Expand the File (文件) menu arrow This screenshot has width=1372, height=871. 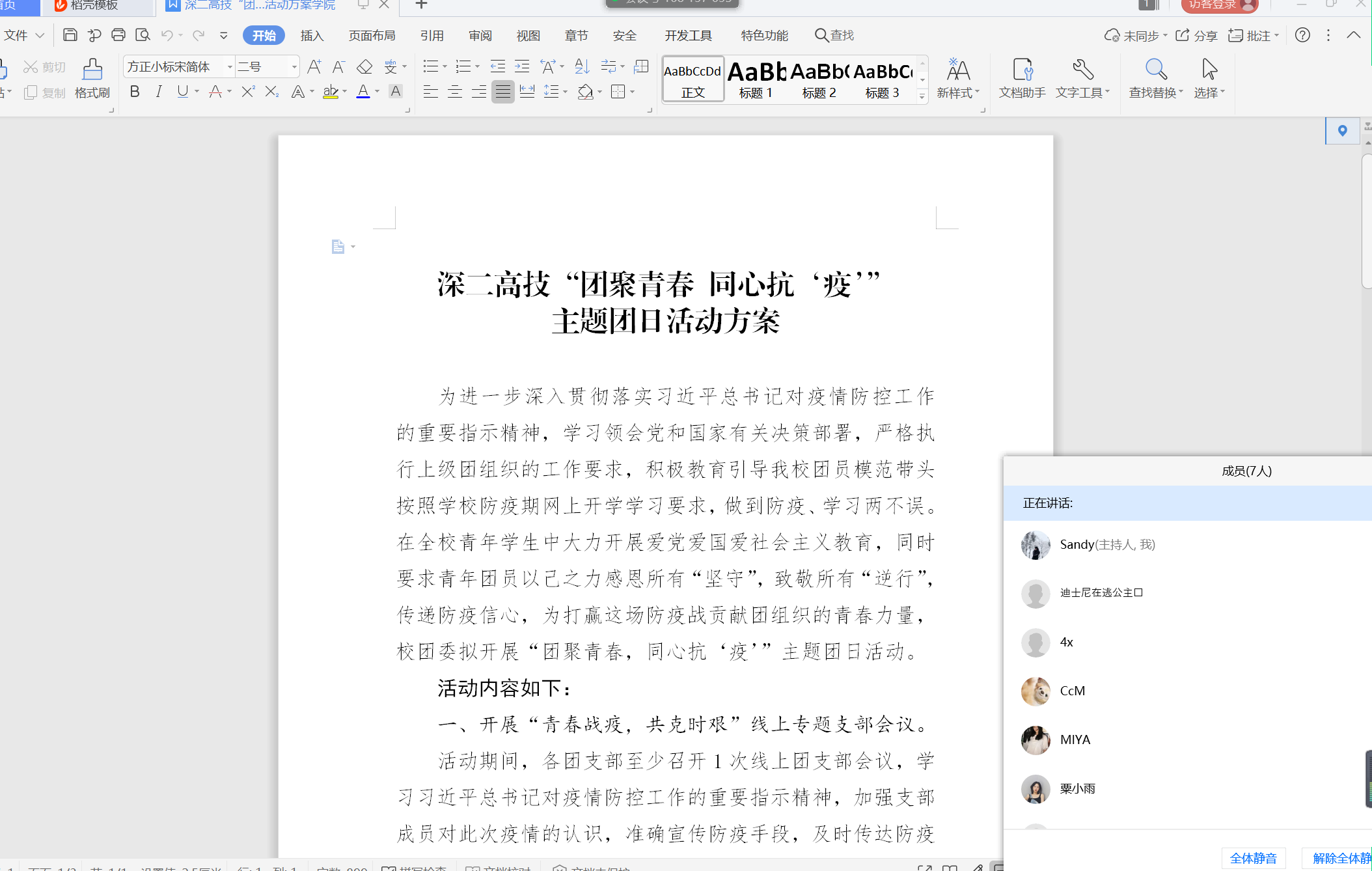tap(40, 35)
